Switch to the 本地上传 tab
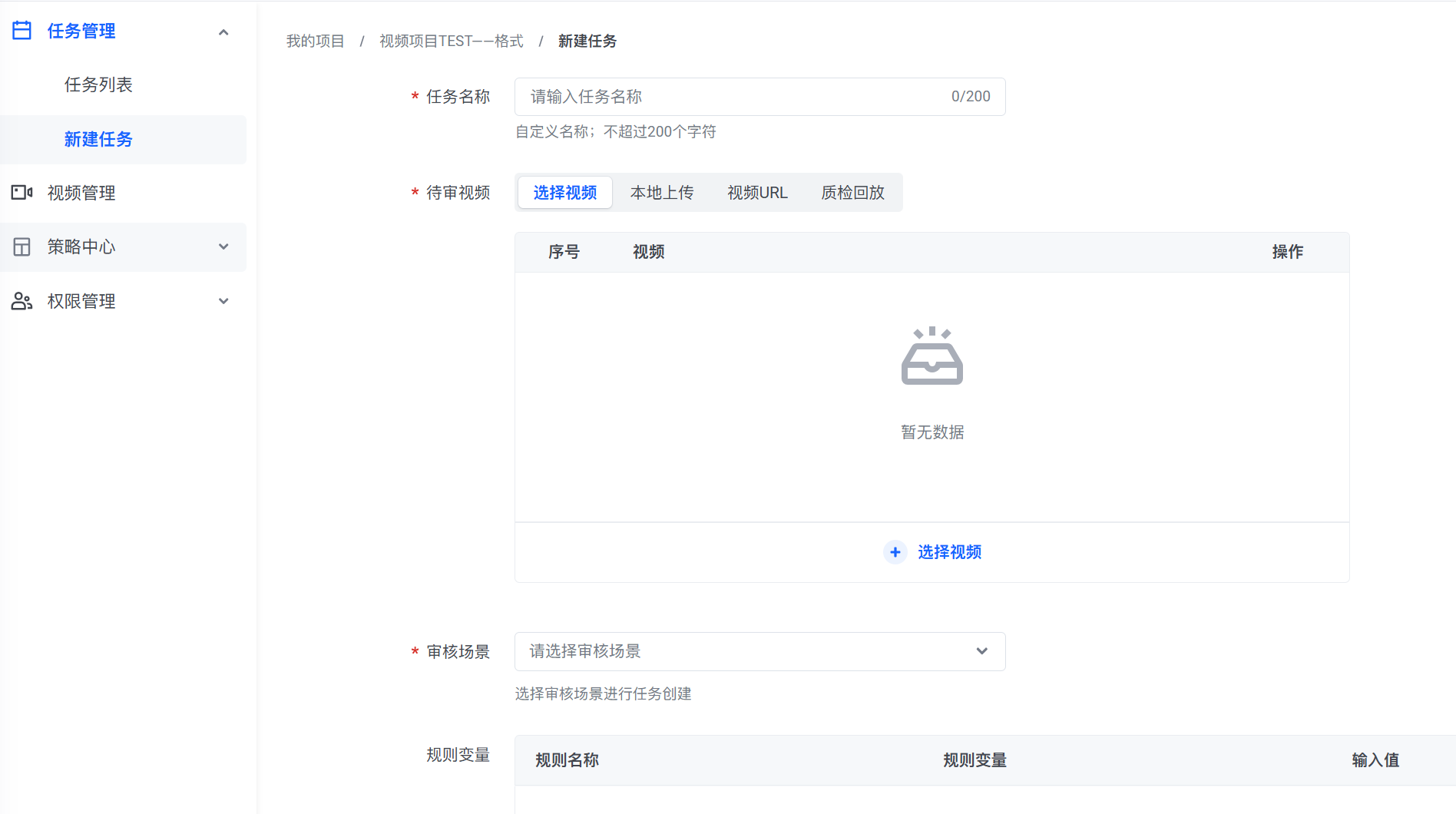This screenshot has width=1456, height=814. click(662, 193)
